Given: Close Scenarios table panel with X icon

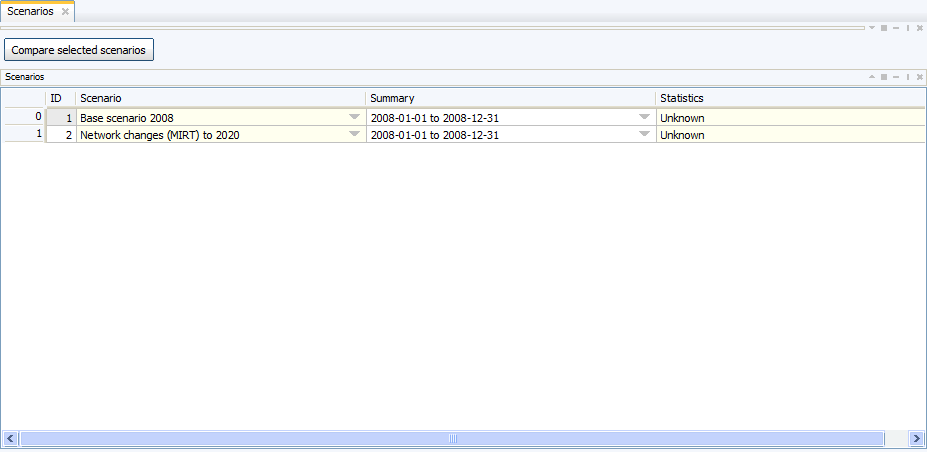Looking at the screenshot, I should coord(920,77).
